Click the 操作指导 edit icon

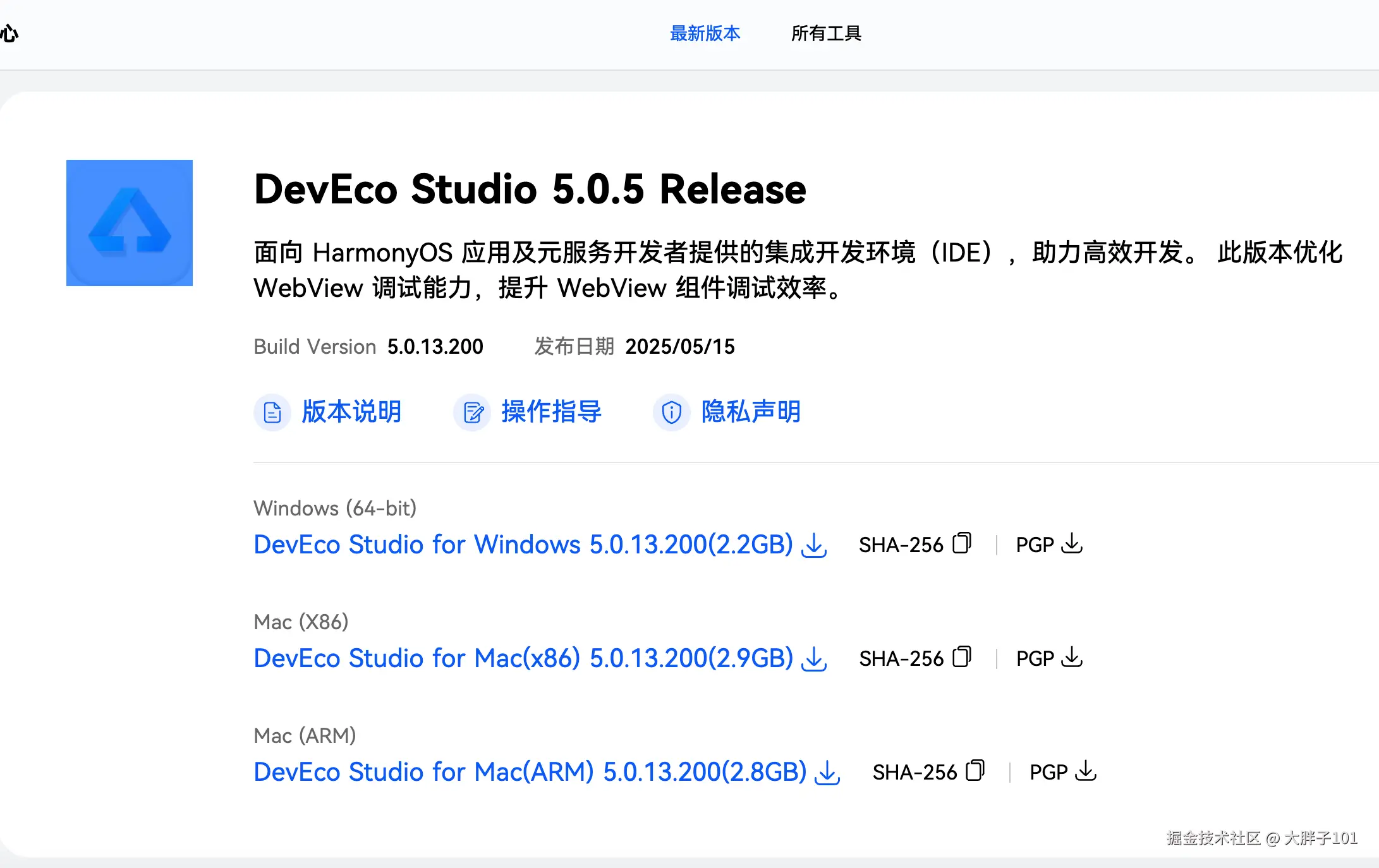(472, 413)
